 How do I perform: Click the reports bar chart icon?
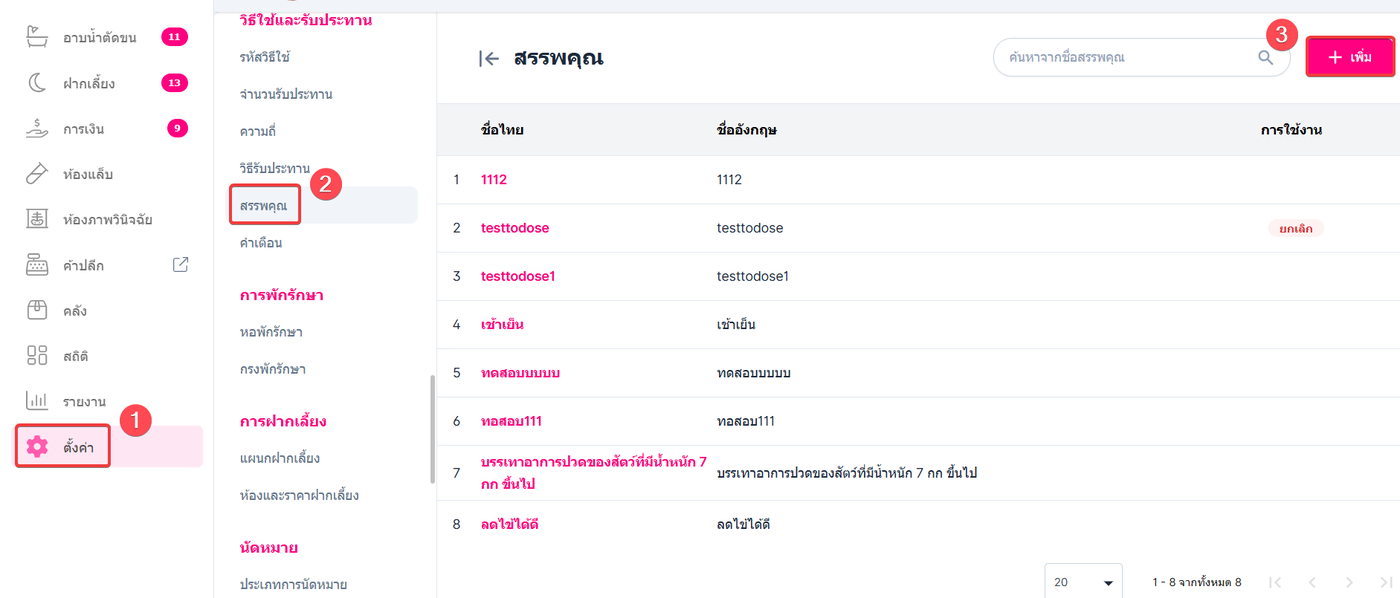37,401
